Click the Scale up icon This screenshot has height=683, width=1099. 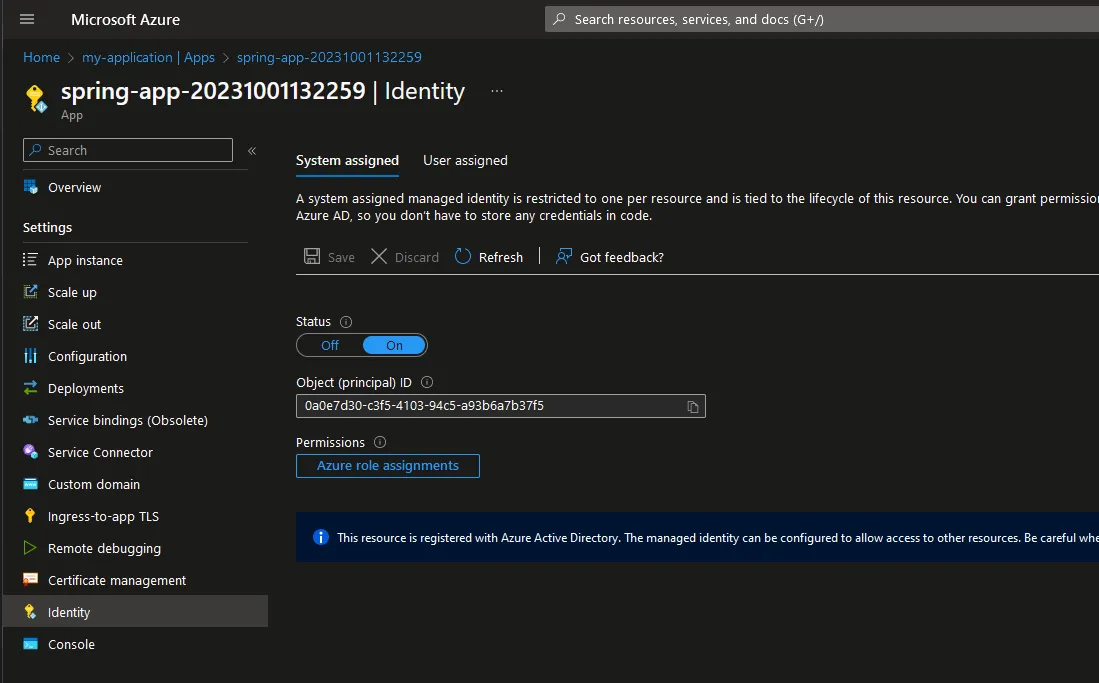pos(30,292)
